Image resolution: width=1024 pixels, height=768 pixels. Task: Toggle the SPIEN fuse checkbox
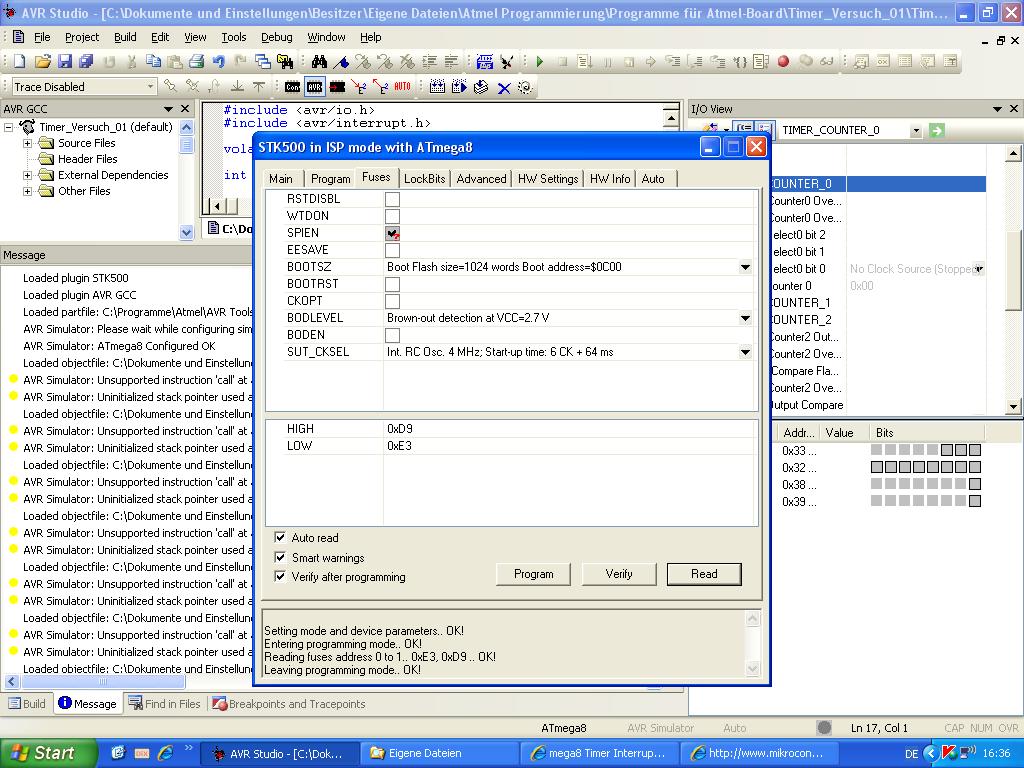[x=392, y=233]
